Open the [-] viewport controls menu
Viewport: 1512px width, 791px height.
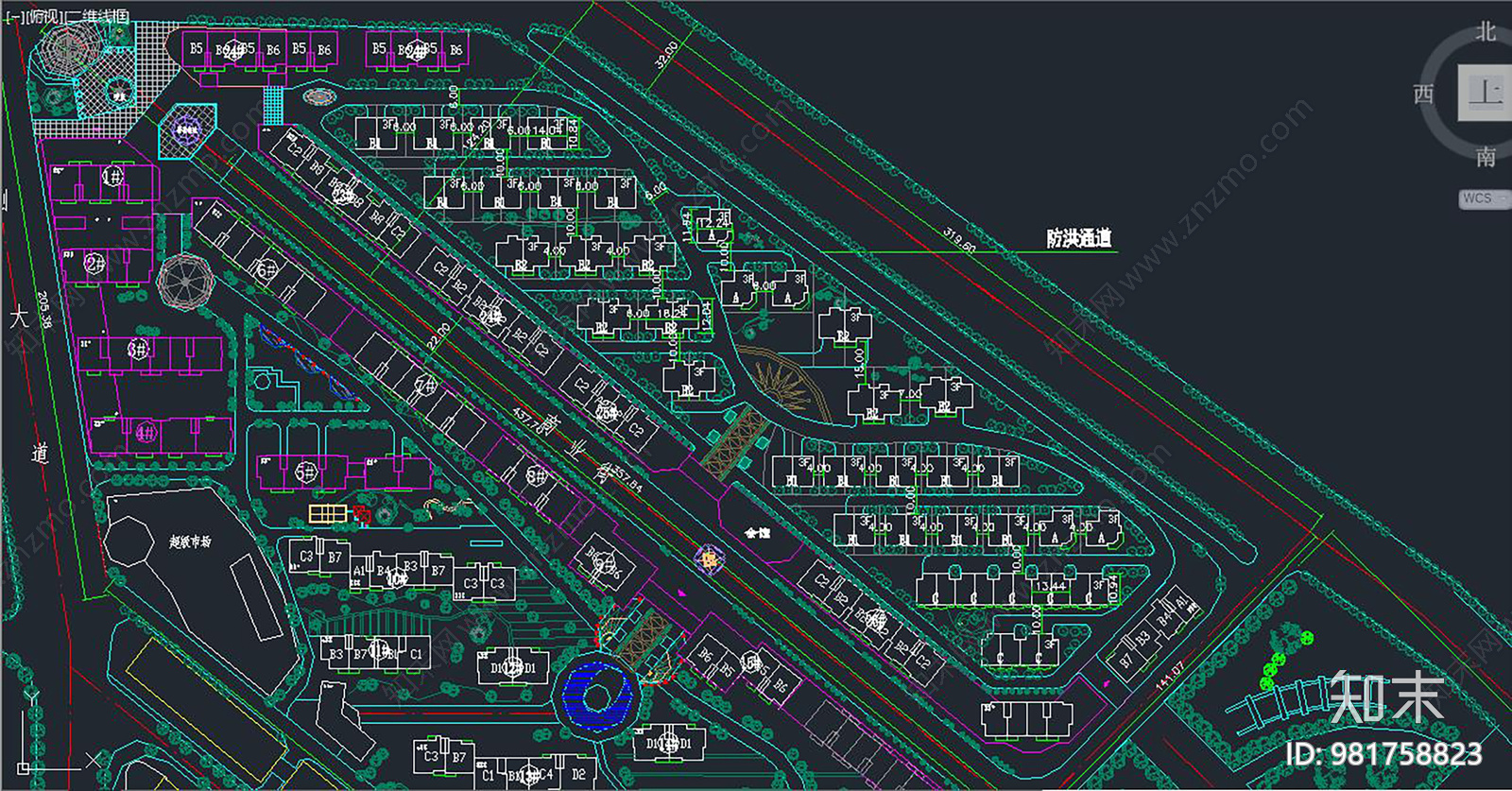click(14, 16)
